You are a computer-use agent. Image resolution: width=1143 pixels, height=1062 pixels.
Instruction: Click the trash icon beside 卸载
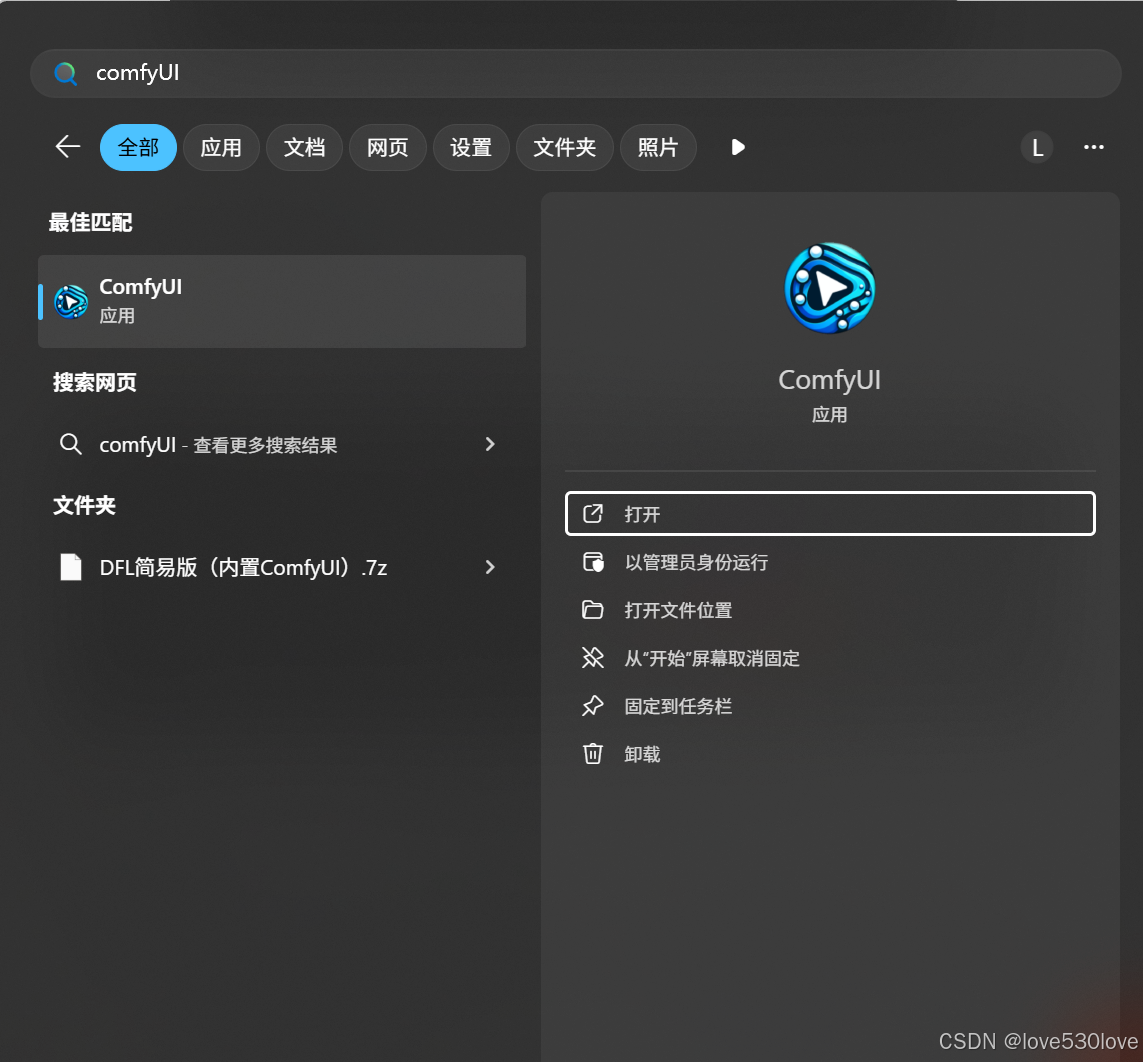593,754
